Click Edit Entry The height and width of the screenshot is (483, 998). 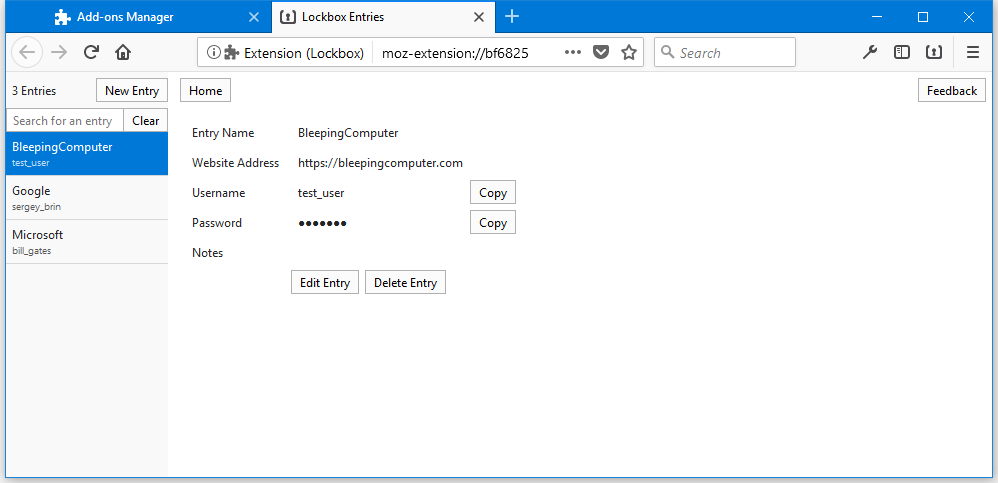click(x=325, y=283)
